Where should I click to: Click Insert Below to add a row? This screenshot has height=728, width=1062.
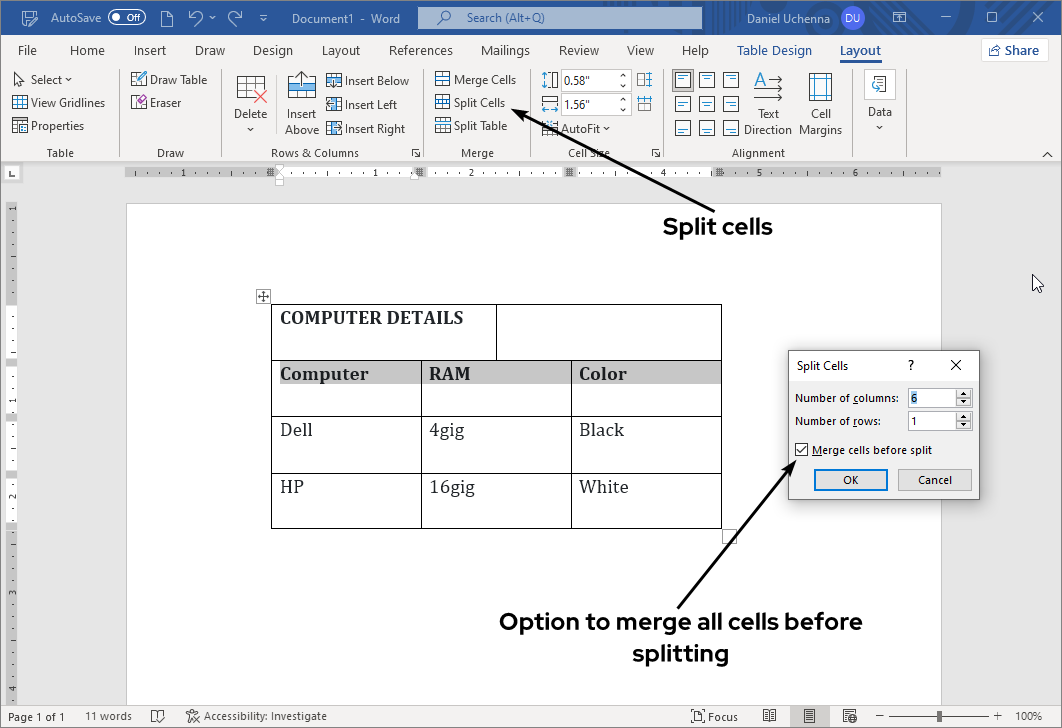click(368, 79)
